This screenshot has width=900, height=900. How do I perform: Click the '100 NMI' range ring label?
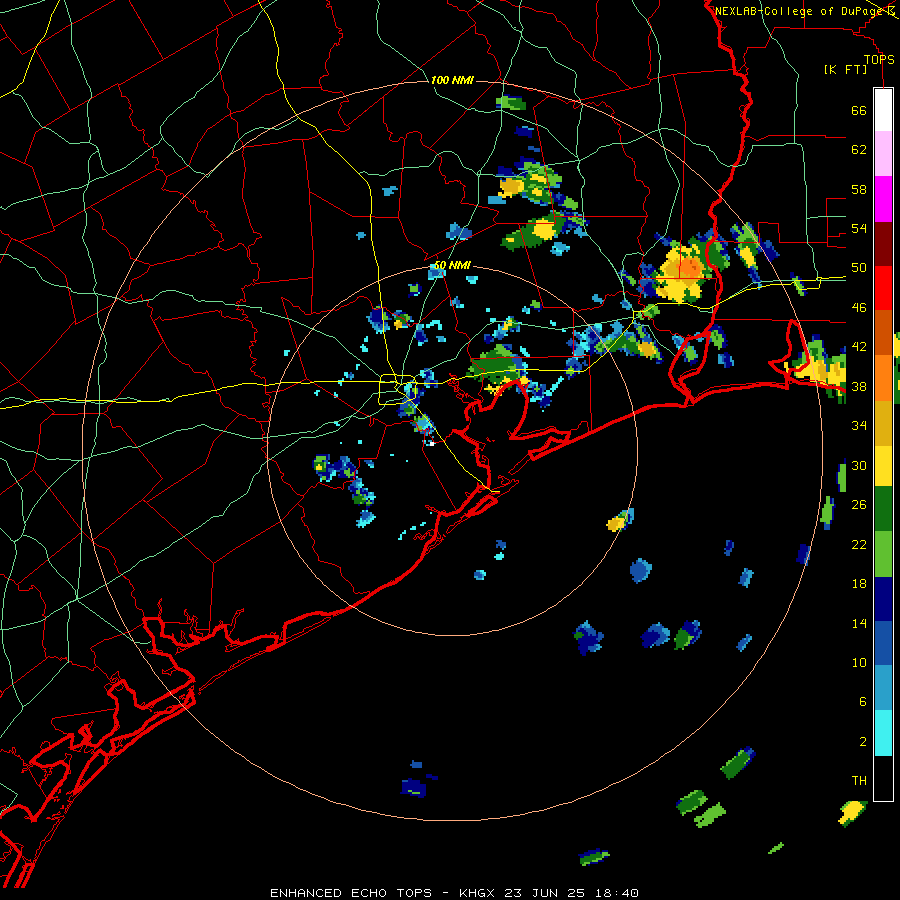[452, 80]
